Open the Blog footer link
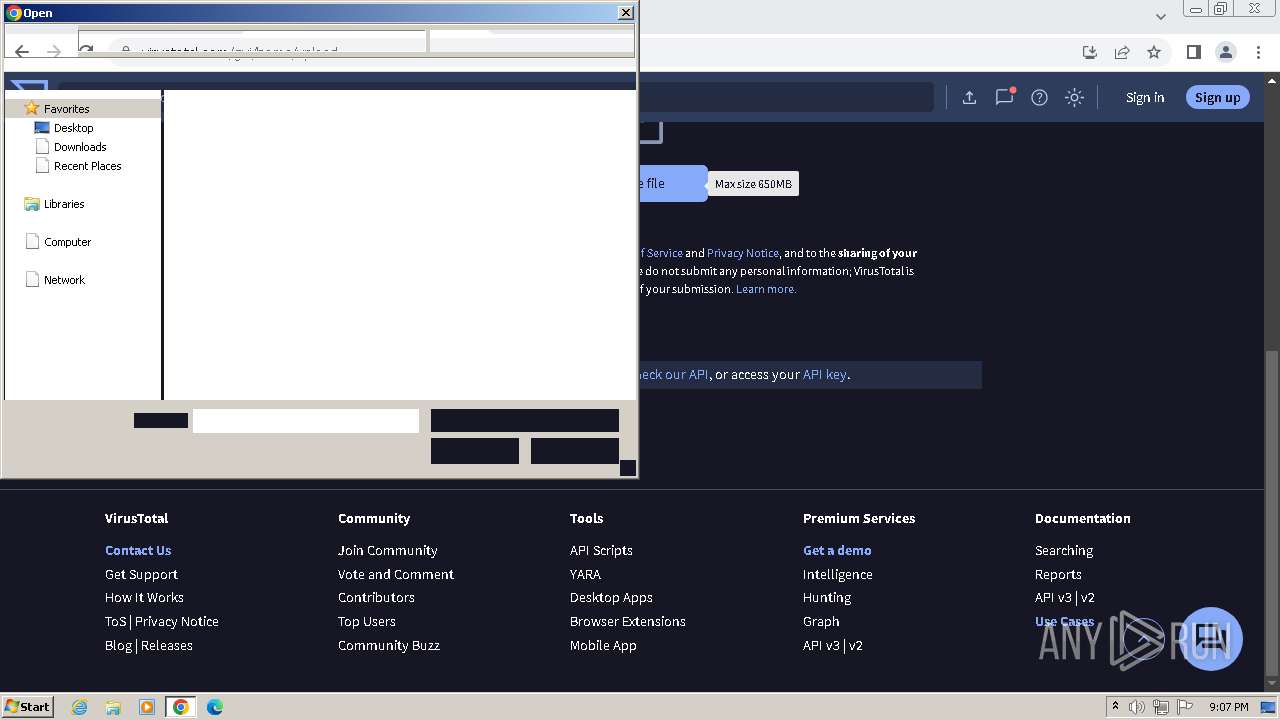The height and width of the screenshot is (720, 1280). [x=118, y=645]
